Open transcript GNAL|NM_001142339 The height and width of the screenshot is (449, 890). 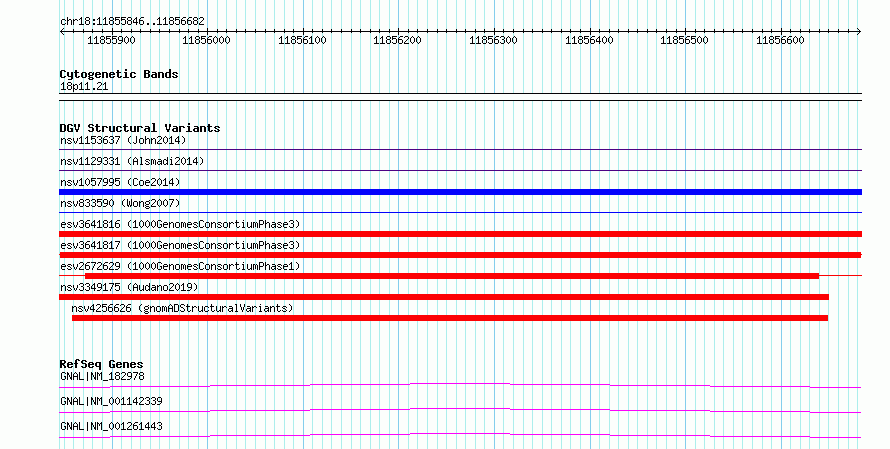point(111,401)
